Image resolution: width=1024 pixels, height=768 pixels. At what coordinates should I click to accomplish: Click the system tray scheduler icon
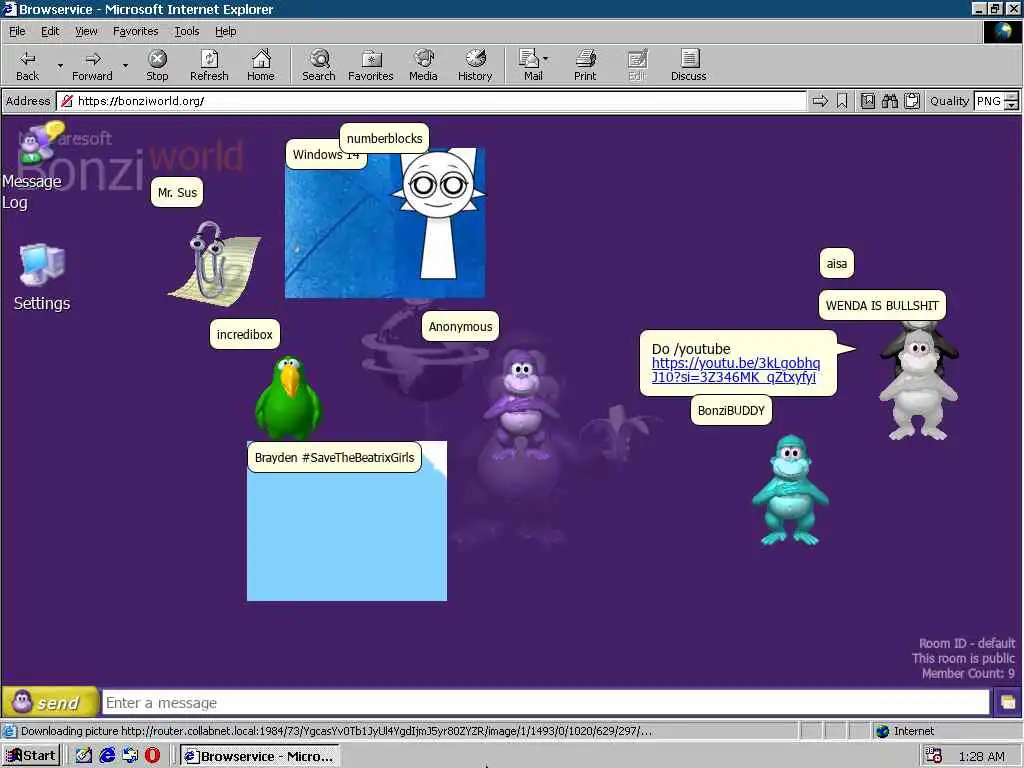[934, 756]
